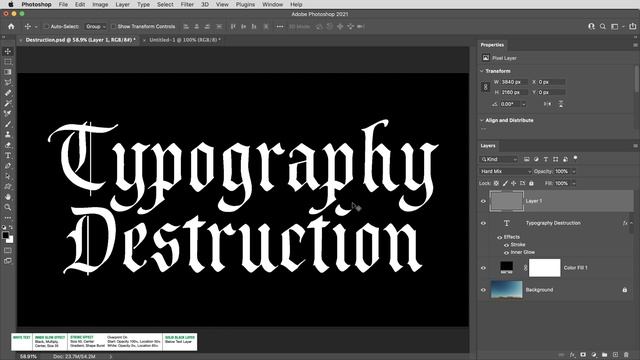Screen dimensions: 640x360
Task: Open the Filter menu
Action: point(187,4)
